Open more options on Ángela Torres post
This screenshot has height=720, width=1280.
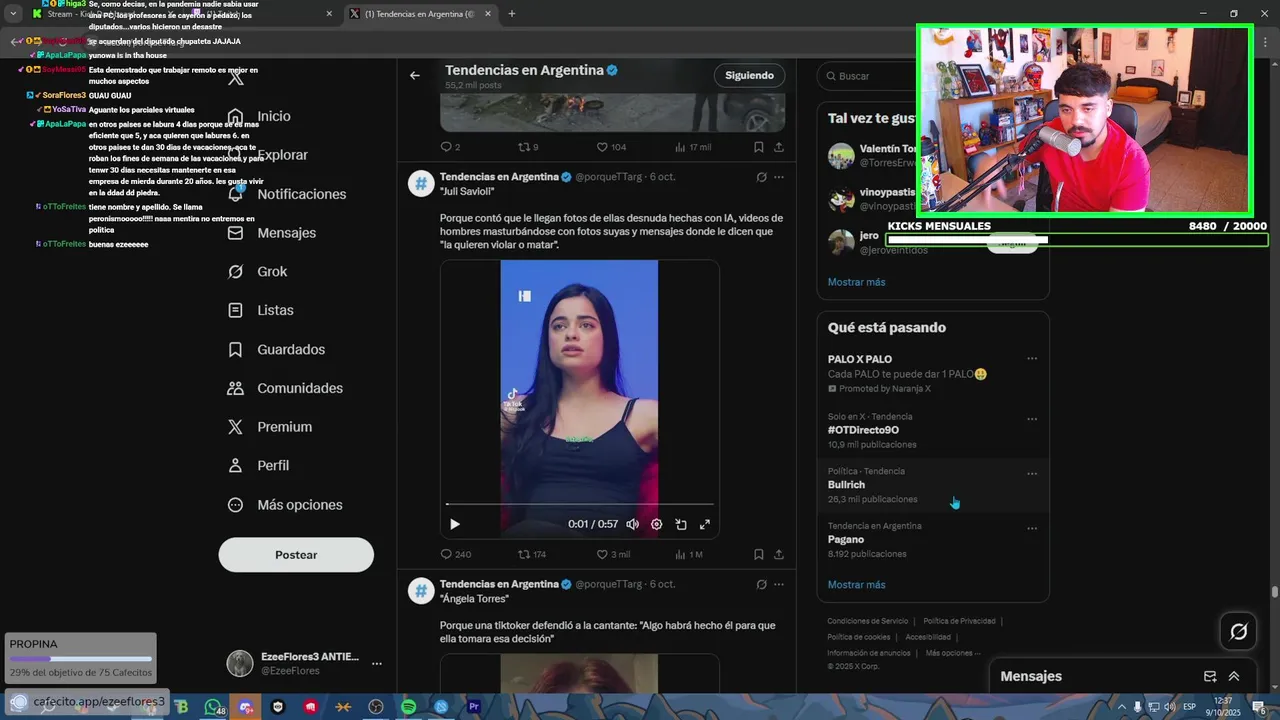[x=779, y=584]
